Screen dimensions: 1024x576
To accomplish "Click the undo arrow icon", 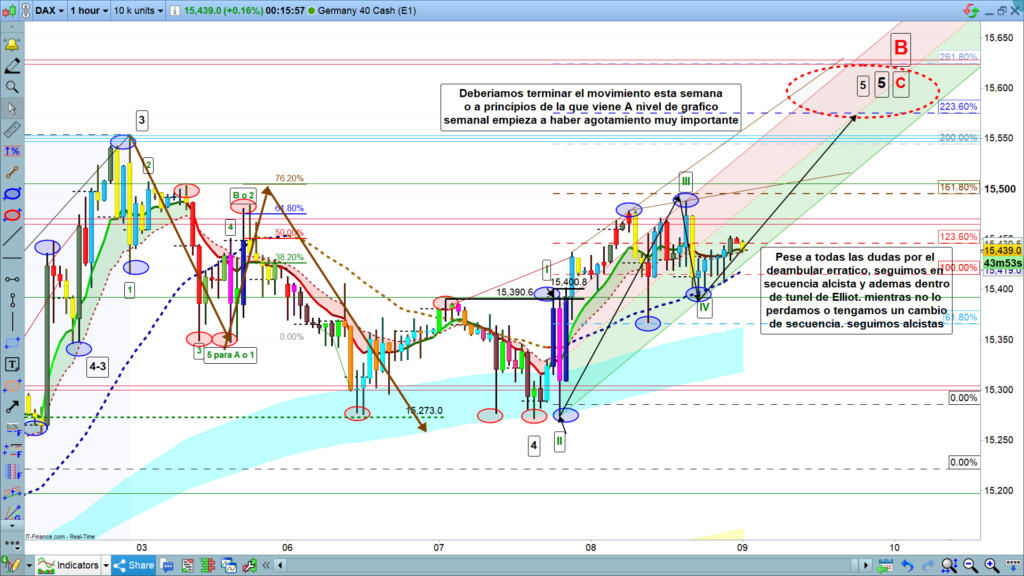I will click(906, 565).
